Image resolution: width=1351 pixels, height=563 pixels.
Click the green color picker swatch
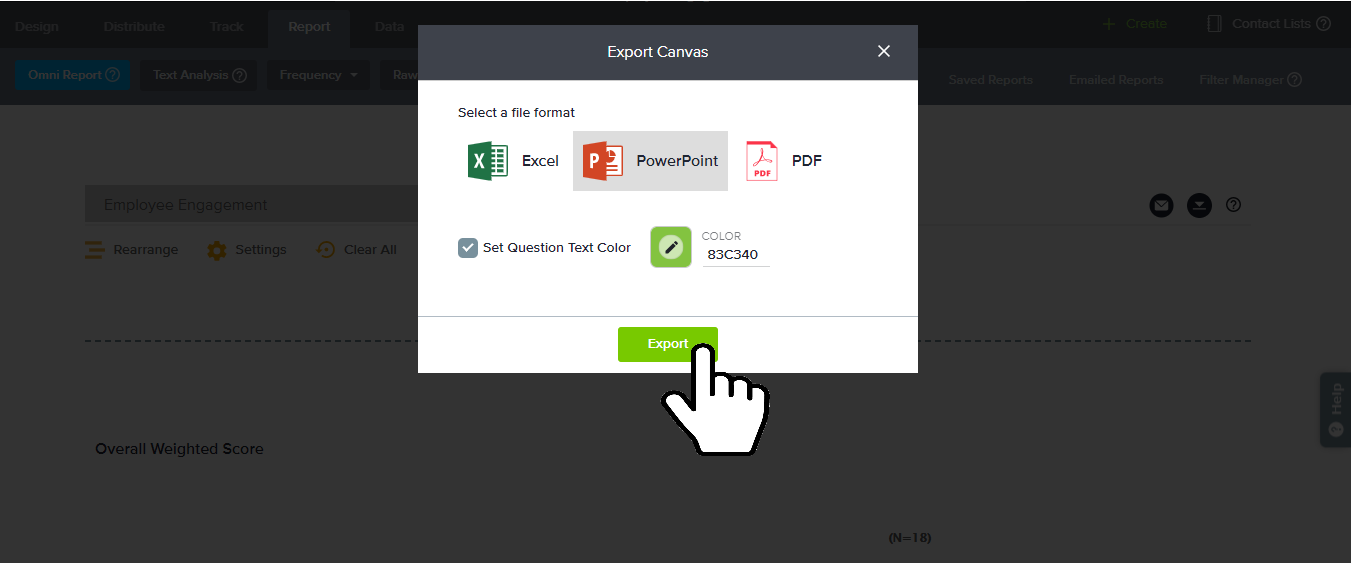tap(671, 247)
